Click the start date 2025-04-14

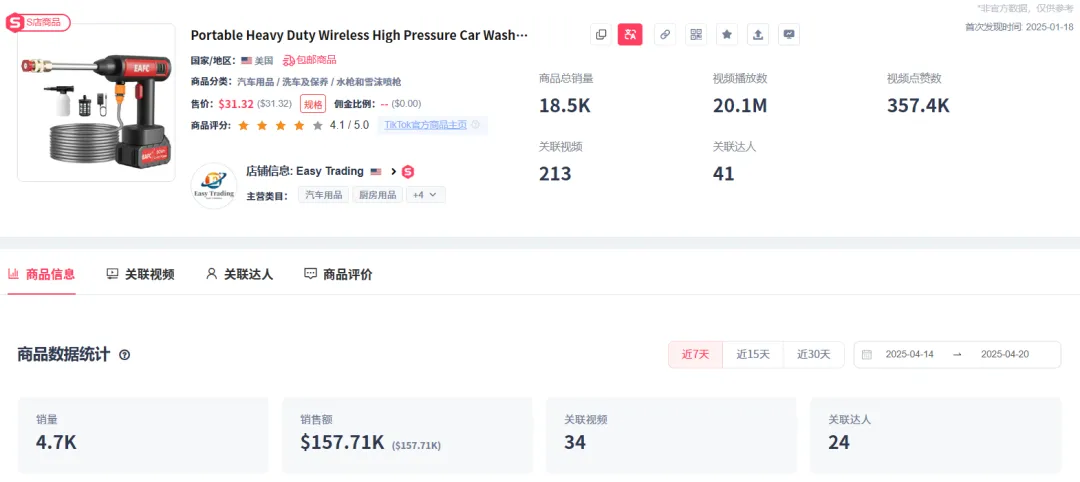tap(909, 355)
